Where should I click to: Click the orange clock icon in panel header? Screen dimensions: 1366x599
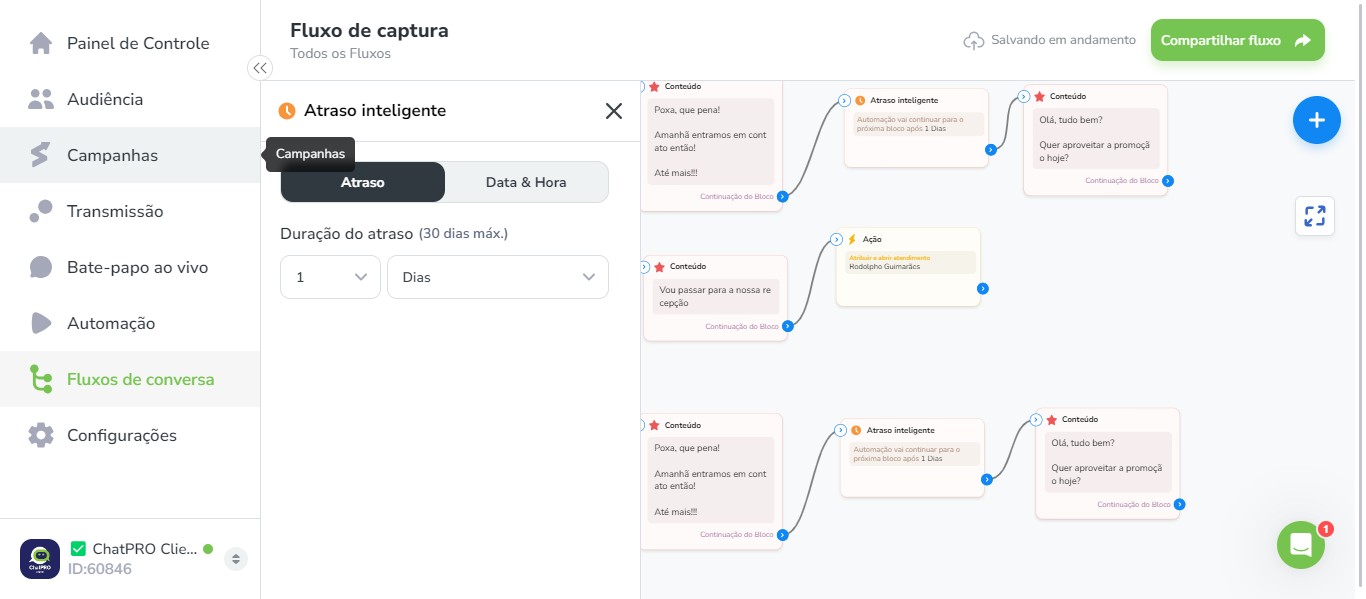pyautogui.click(x=287, y=111)
